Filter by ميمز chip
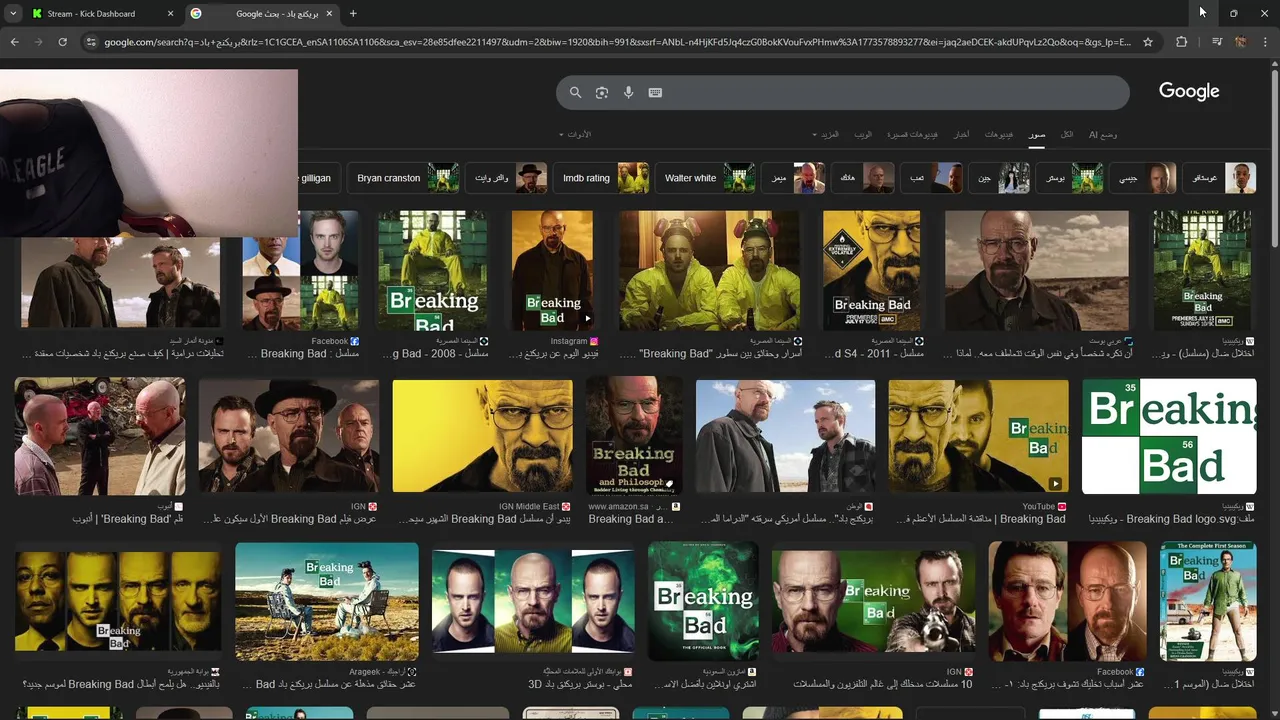Screen dimensions: 1280x720 coord(793,178)
